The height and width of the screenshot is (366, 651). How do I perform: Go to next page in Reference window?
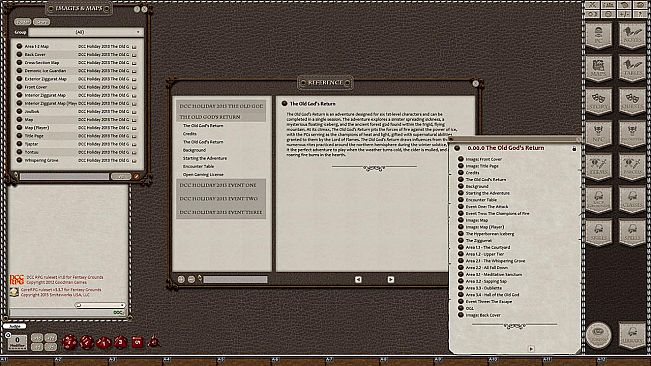391,280
